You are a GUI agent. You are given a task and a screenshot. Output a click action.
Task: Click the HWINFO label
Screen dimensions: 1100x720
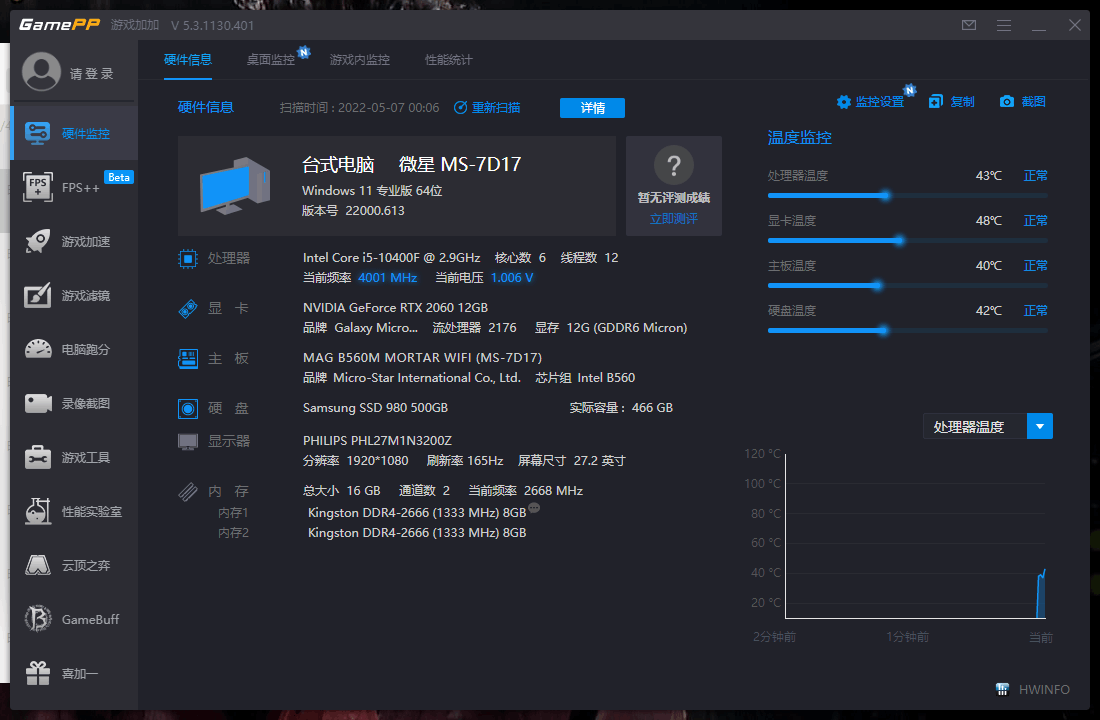coord(1044,690)
